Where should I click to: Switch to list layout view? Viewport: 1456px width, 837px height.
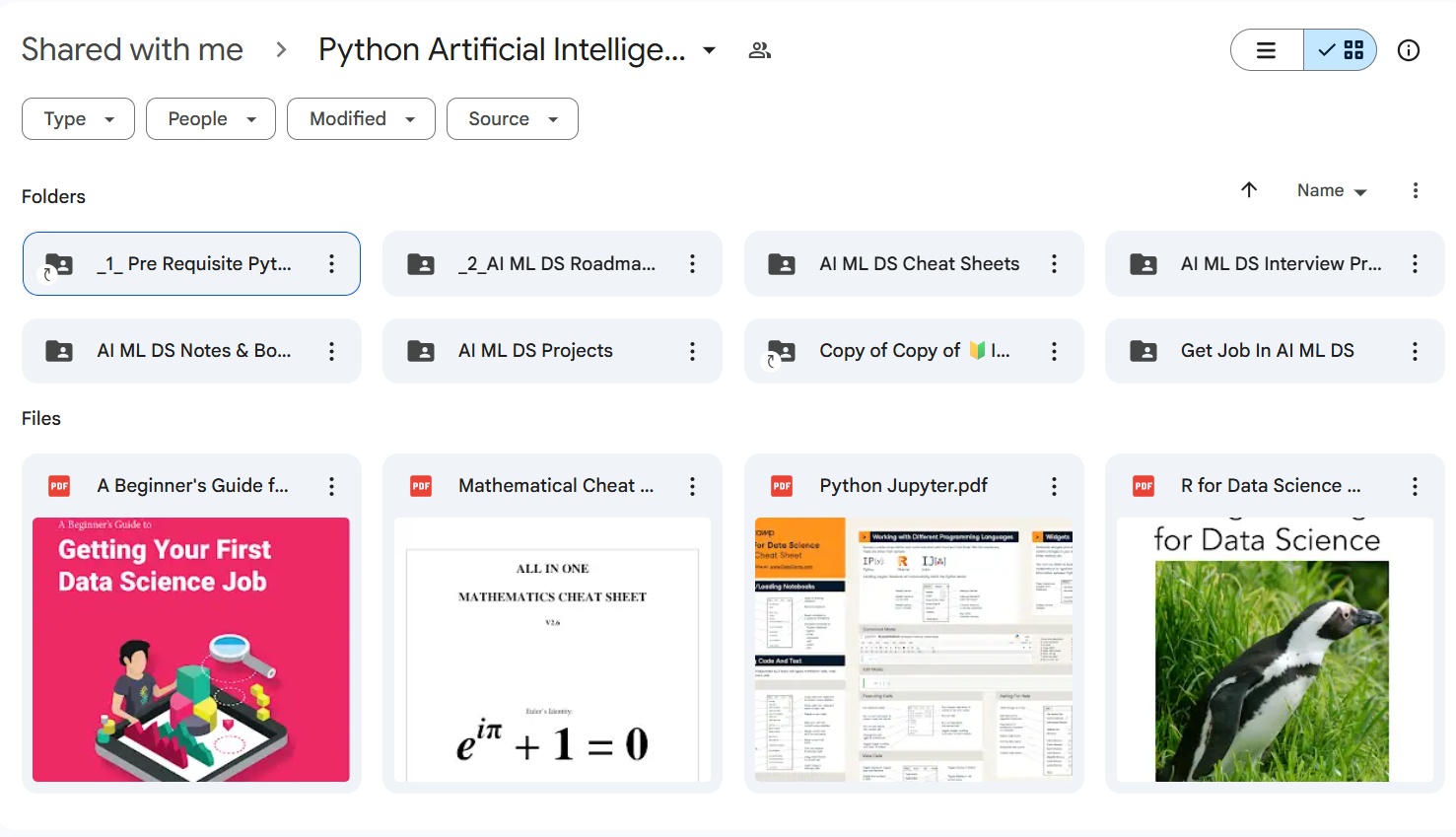tap(1267, 50)
